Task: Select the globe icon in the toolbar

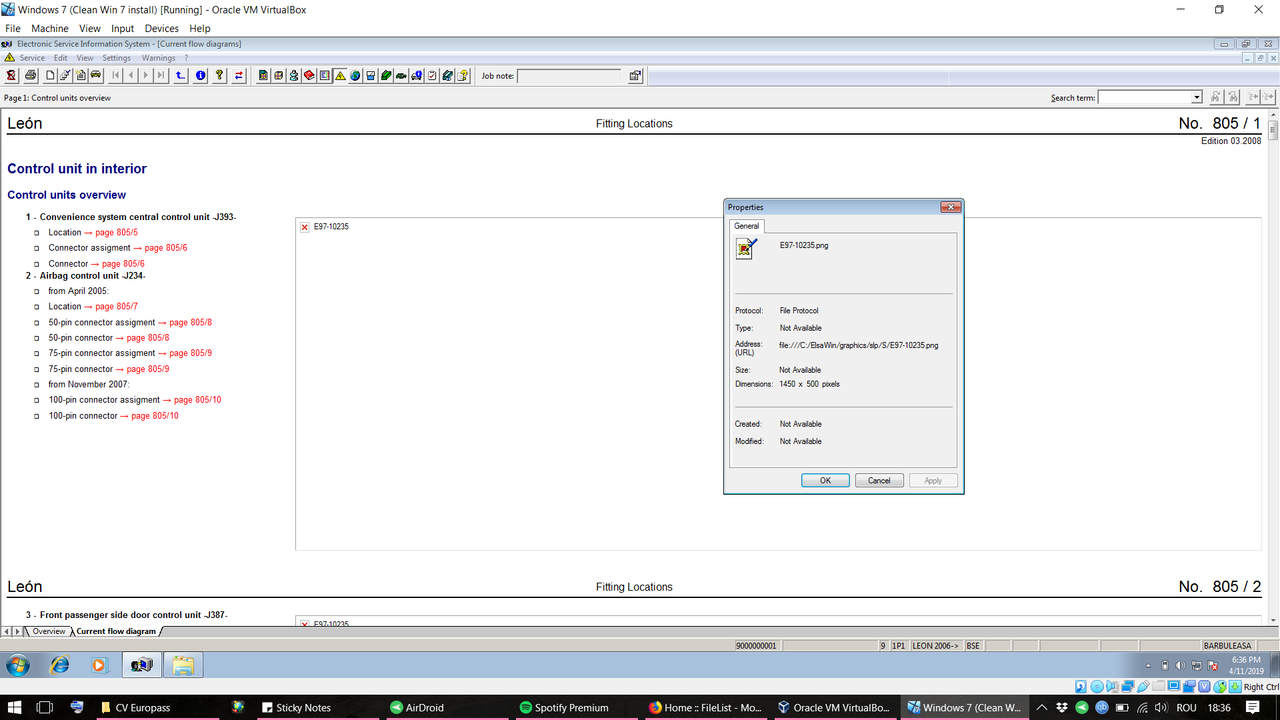Action: tap(355, 75)
